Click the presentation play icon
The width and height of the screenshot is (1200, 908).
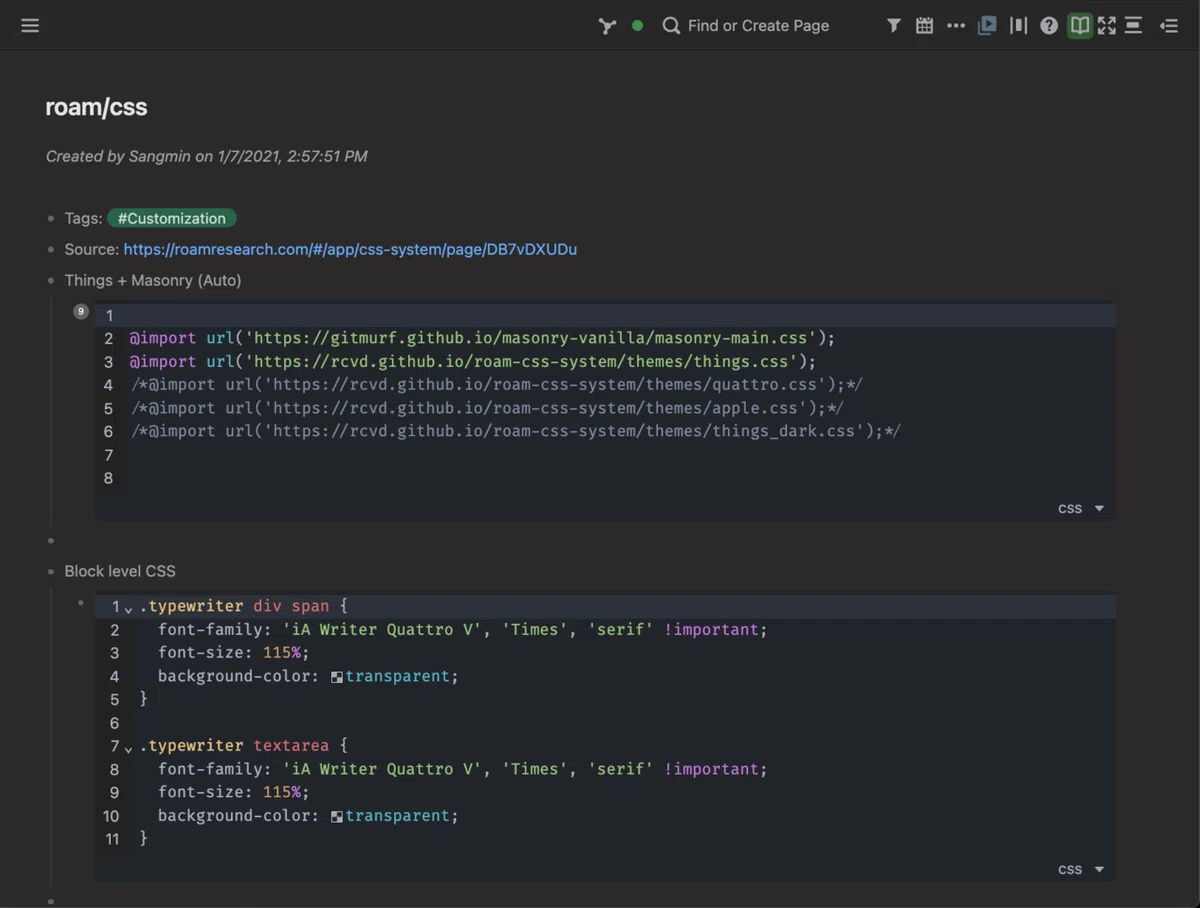point(987,26)
